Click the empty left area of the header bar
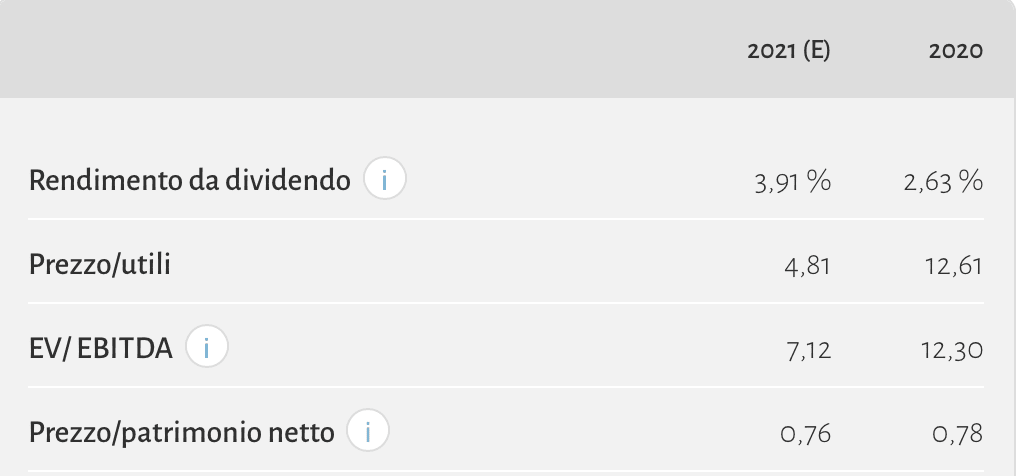1019x476 pixels. pos(300,50)
